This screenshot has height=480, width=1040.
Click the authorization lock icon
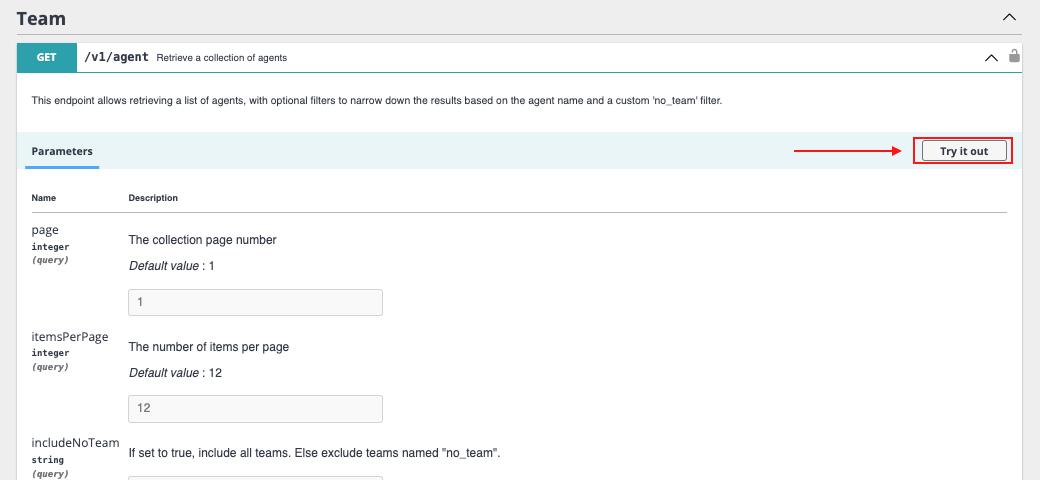point(1014,57)
